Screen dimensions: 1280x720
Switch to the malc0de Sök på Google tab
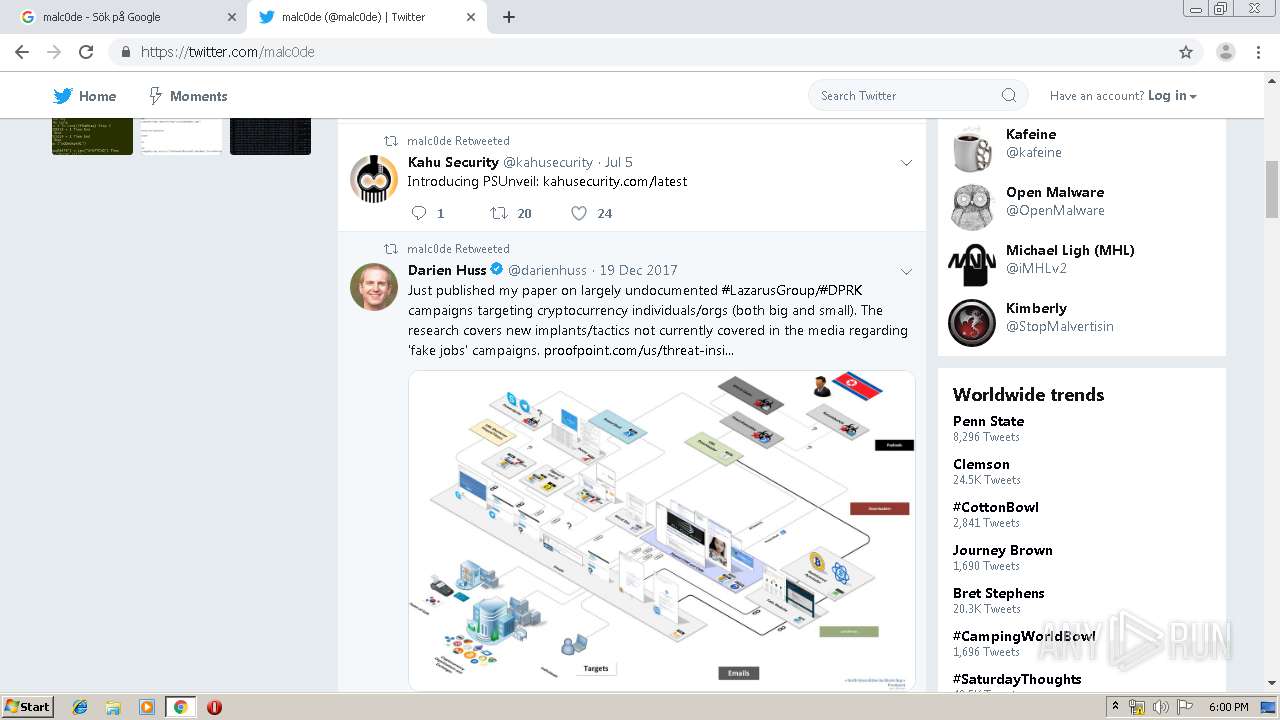(126, 17)
